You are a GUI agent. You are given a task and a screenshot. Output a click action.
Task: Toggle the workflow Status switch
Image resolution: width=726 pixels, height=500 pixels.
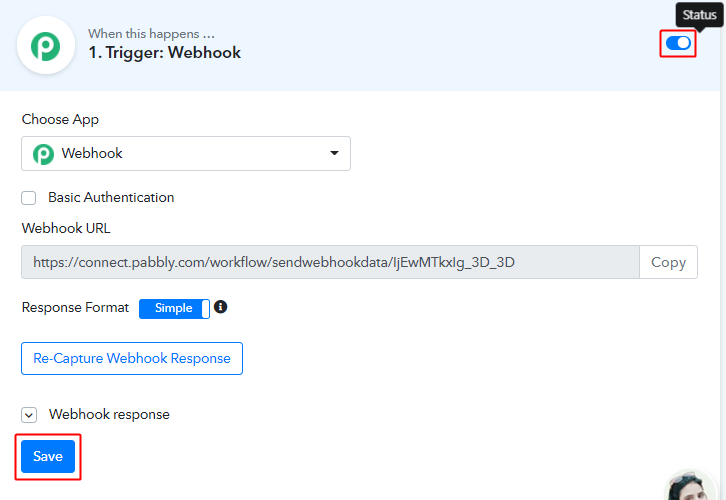[678, 44]
